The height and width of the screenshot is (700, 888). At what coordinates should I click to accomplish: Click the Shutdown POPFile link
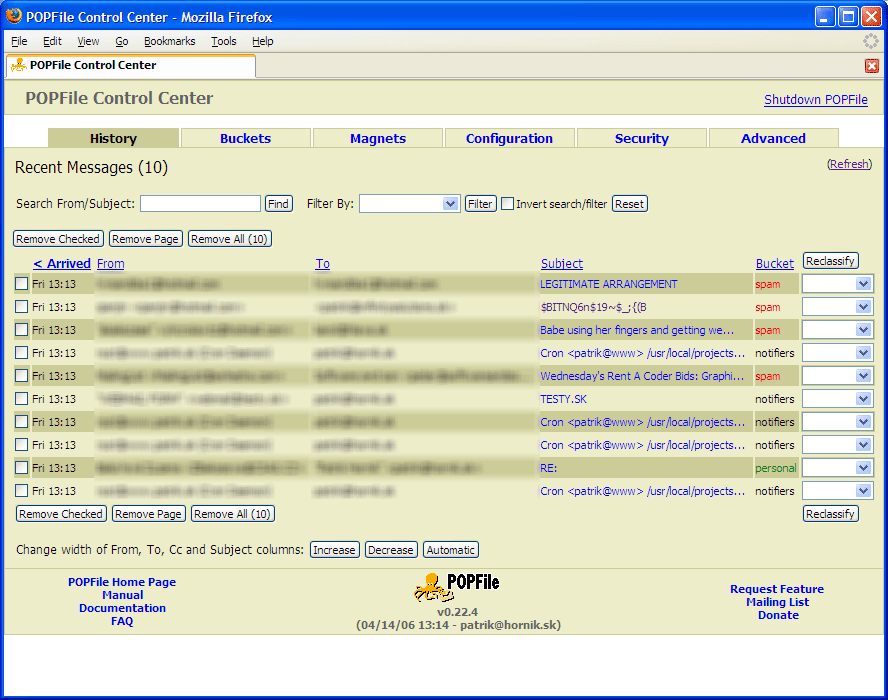tap(816, 100)
